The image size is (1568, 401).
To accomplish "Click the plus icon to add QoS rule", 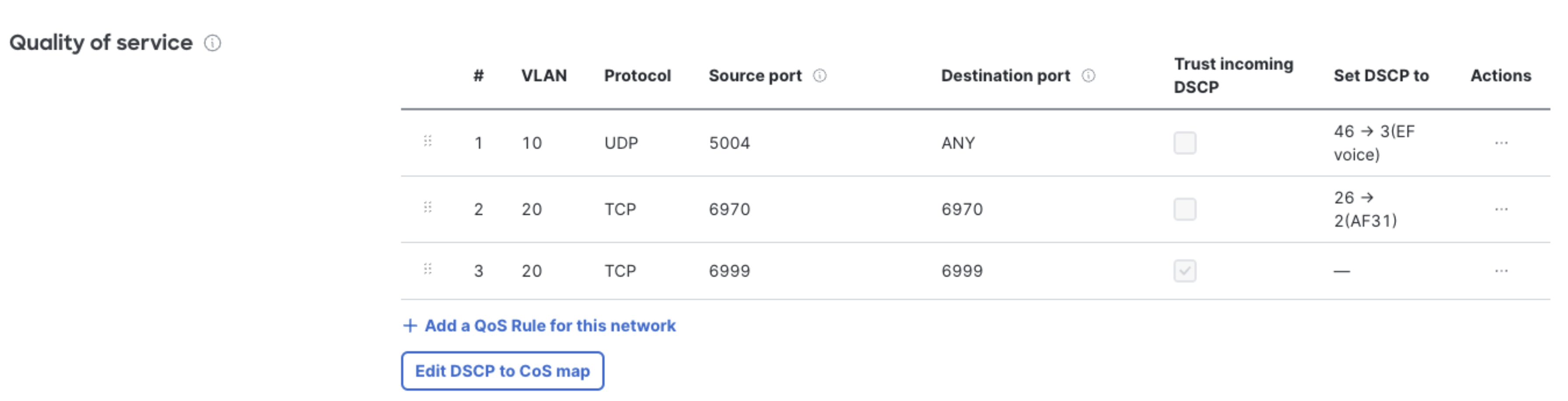I will (x=410, y=326).
